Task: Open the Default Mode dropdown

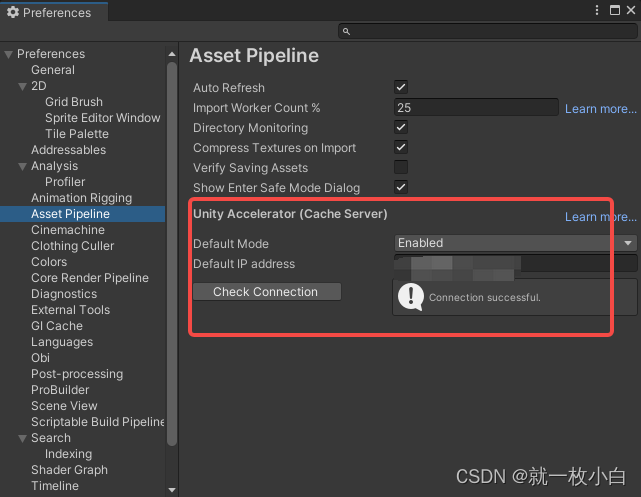Action: pyautogui.click(x=515, y=243)
